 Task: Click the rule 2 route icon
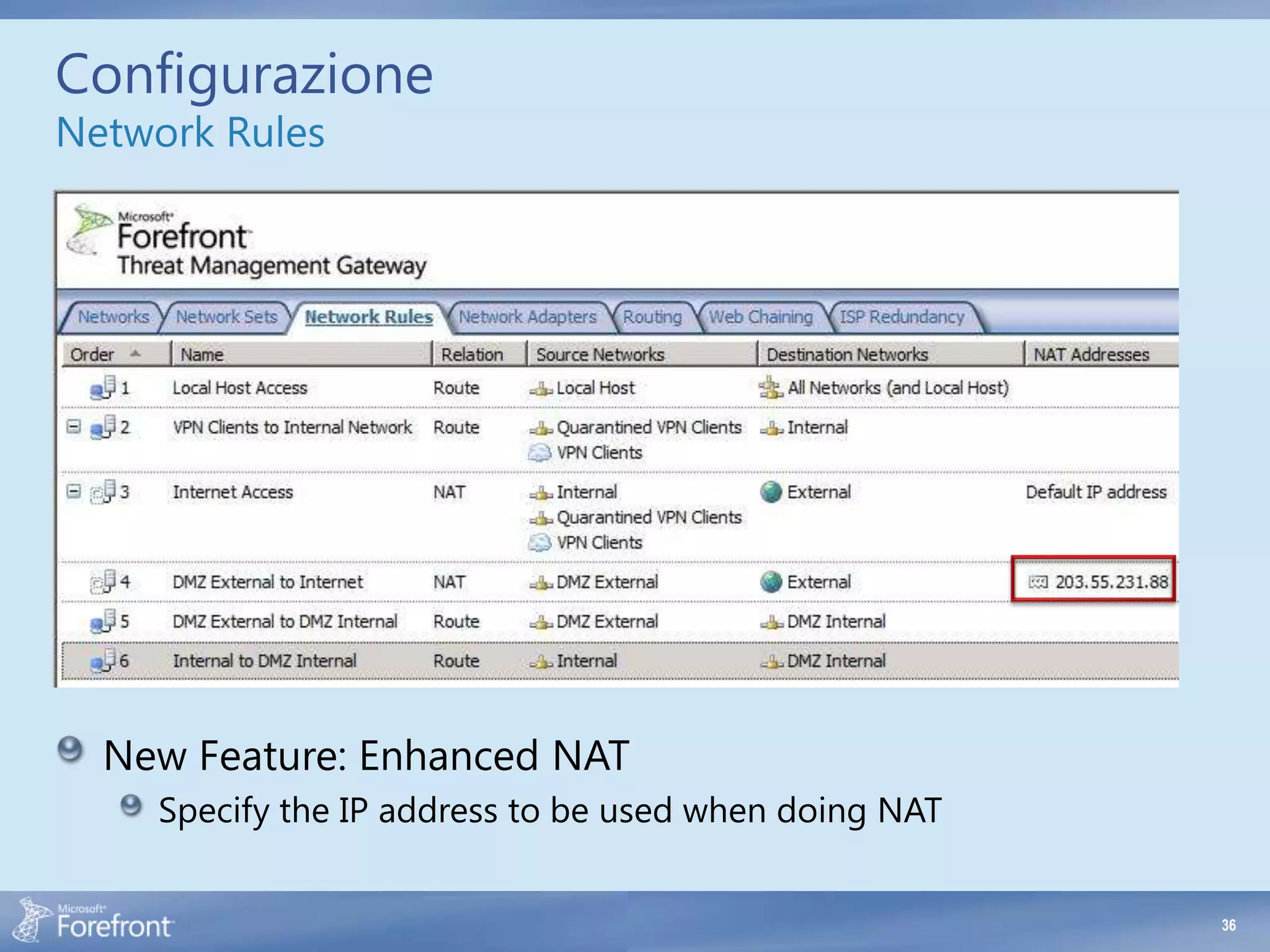103,427
